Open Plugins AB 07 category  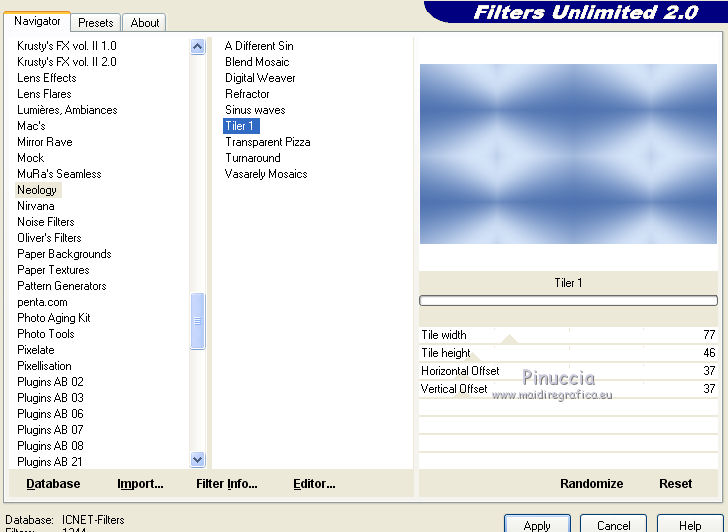point(50,430)
